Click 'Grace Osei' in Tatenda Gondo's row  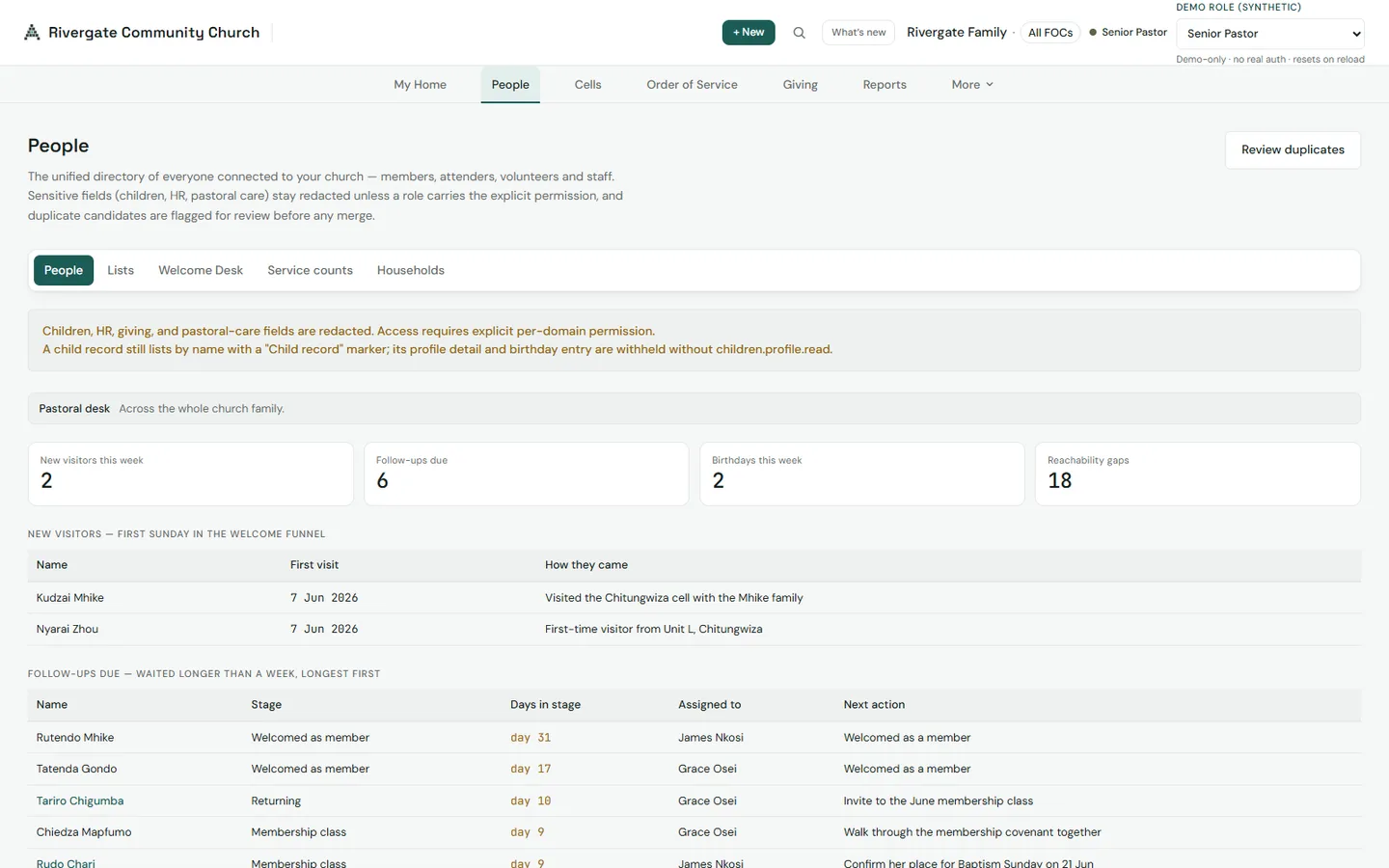coord(707,770)
